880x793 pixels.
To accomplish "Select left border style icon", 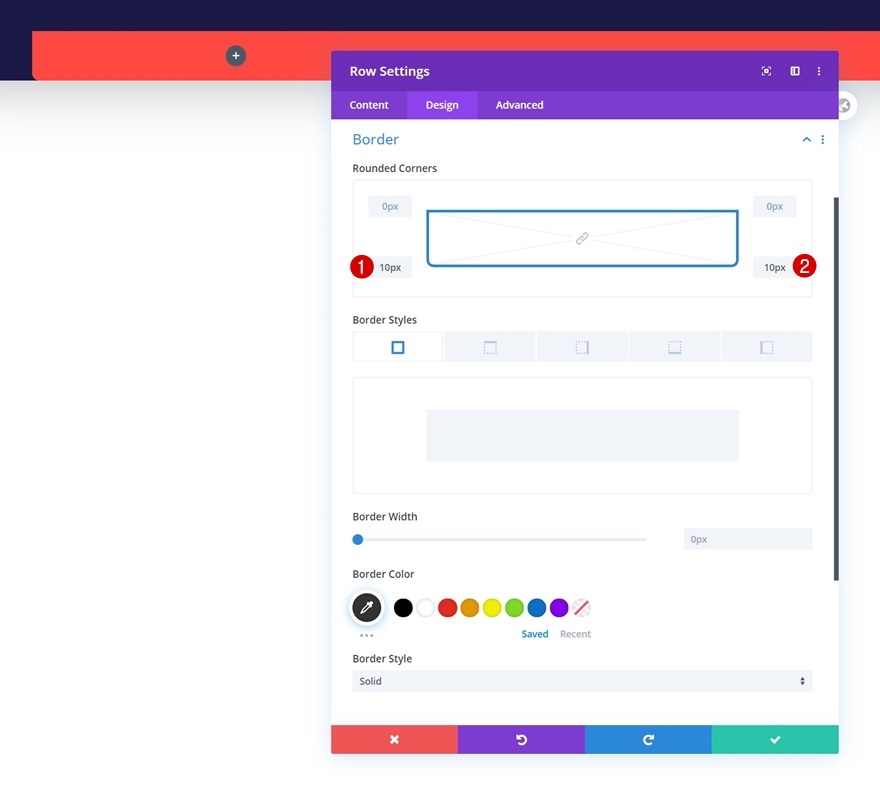I will pyautogui.click(x=767, y=347).
